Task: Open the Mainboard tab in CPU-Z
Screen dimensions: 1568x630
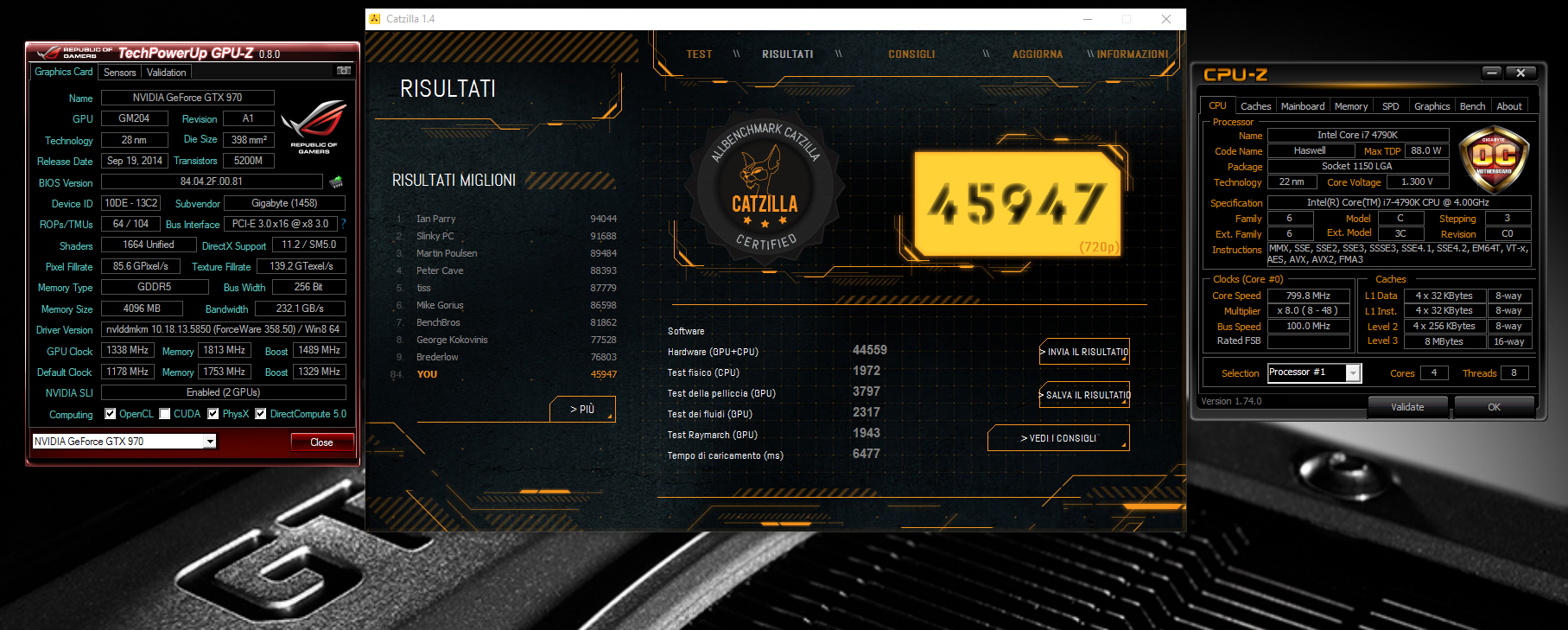Action: (1303, 106)
